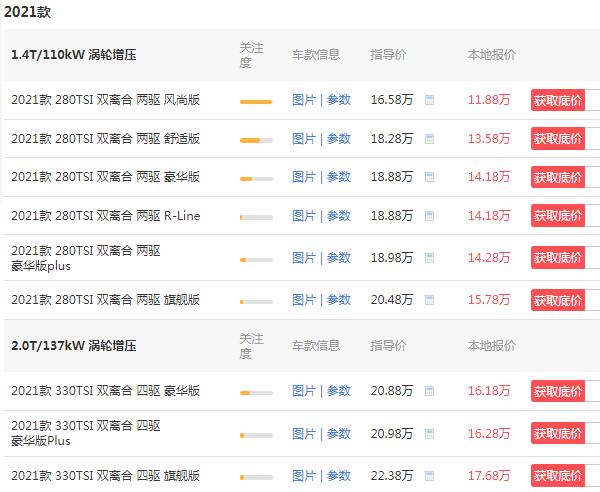Select model 2021款 280TSI 两驱 旗舰版

point(106,300)
